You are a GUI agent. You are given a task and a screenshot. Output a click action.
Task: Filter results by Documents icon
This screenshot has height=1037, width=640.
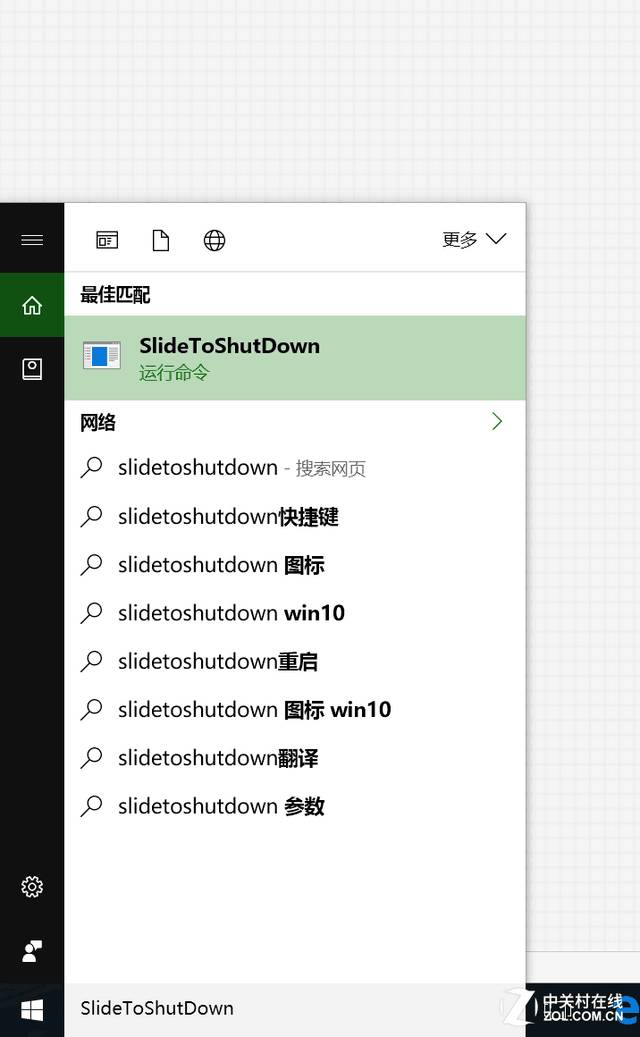click(x=161, y=240)
